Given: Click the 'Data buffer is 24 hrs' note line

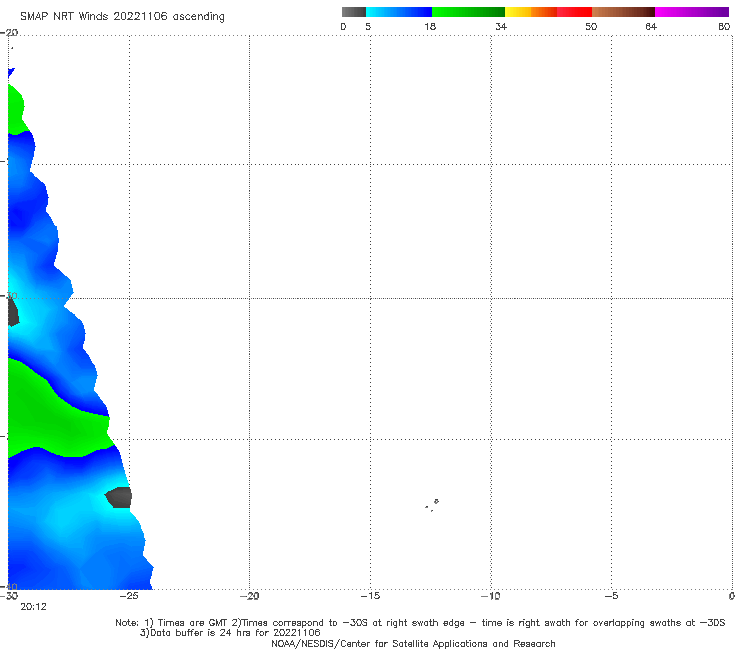Looking at the screenshot, I should (230, 633).
